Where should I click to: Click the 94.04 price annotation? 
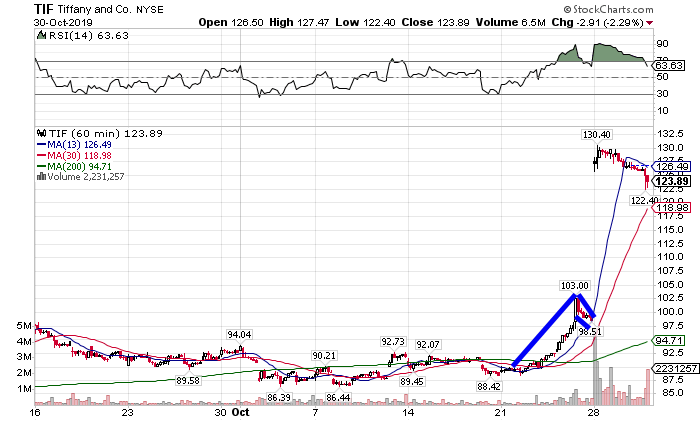[239, 334]
